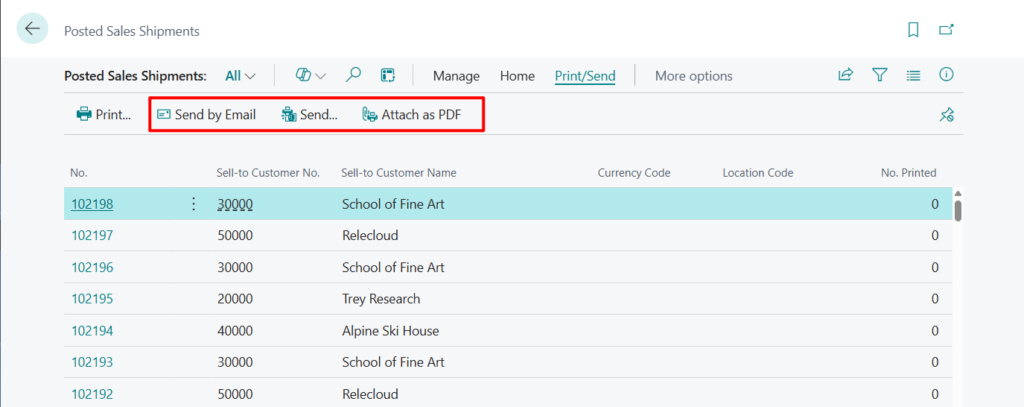Expand the Copilot dropdown arrow

pos(320,76)
